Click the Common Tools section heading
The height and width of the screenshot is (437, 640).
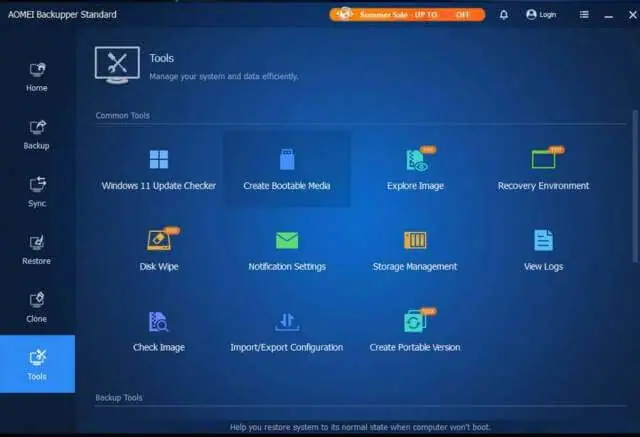click(x=122, y=115)
